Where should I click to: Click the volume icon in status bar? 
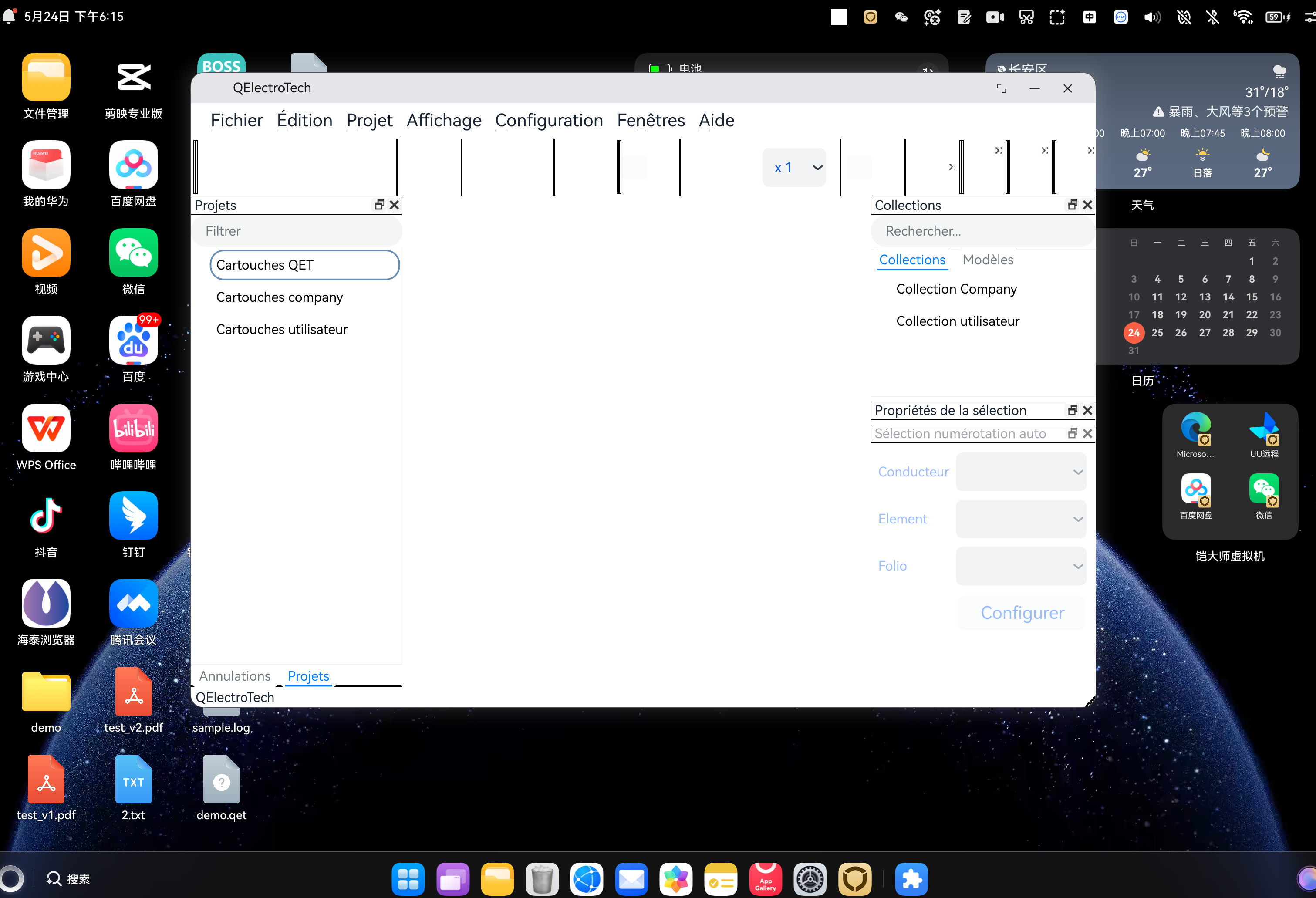(1152, 17)
